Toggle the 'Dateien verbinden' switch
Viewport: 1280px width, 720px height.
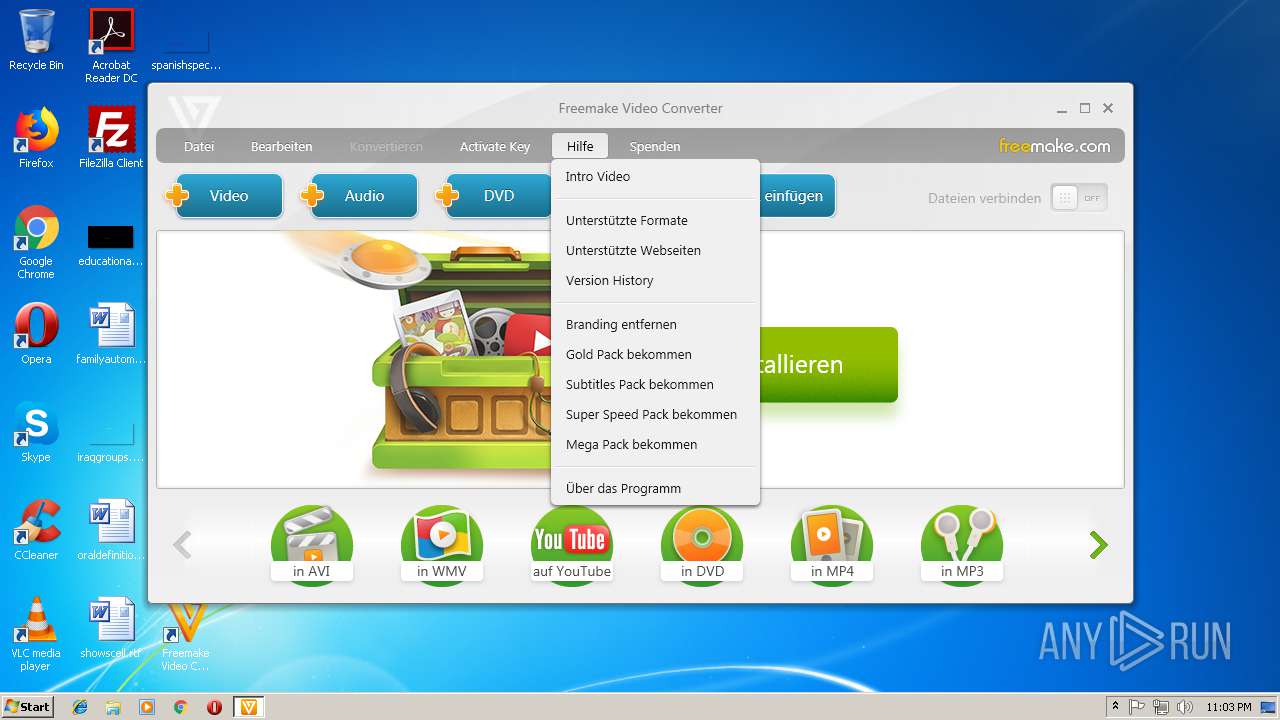tap(1079, 198)
